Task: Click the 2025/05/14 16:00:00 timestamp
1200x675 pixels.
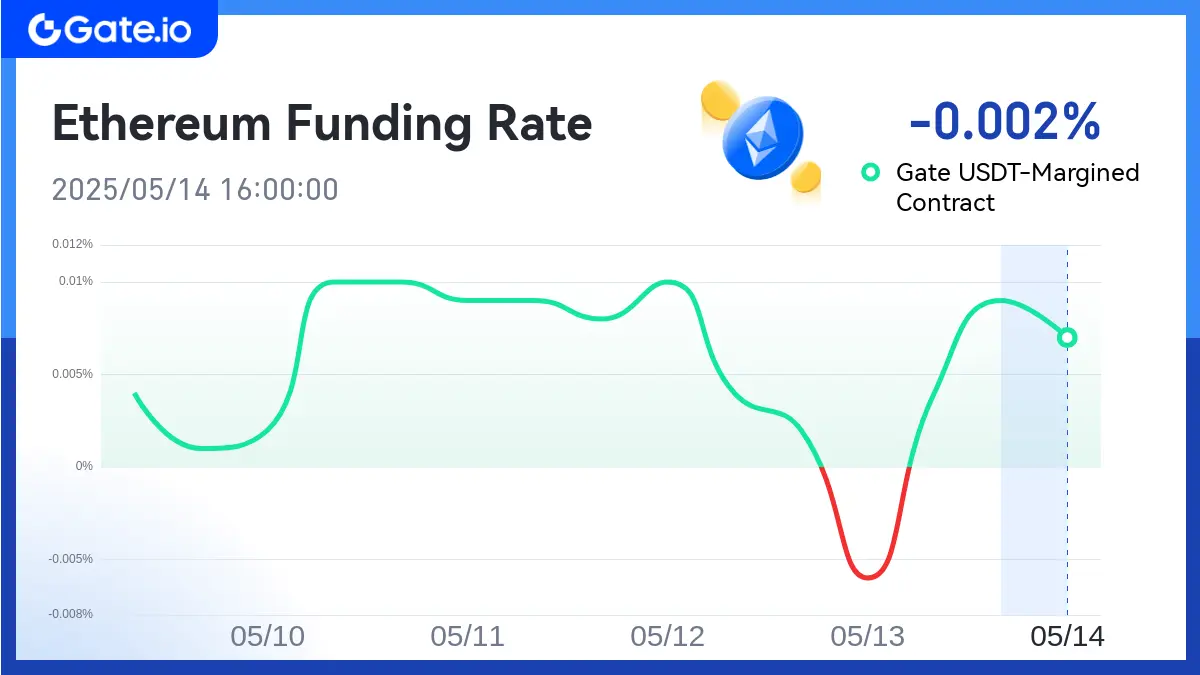Action: point(195,189)
